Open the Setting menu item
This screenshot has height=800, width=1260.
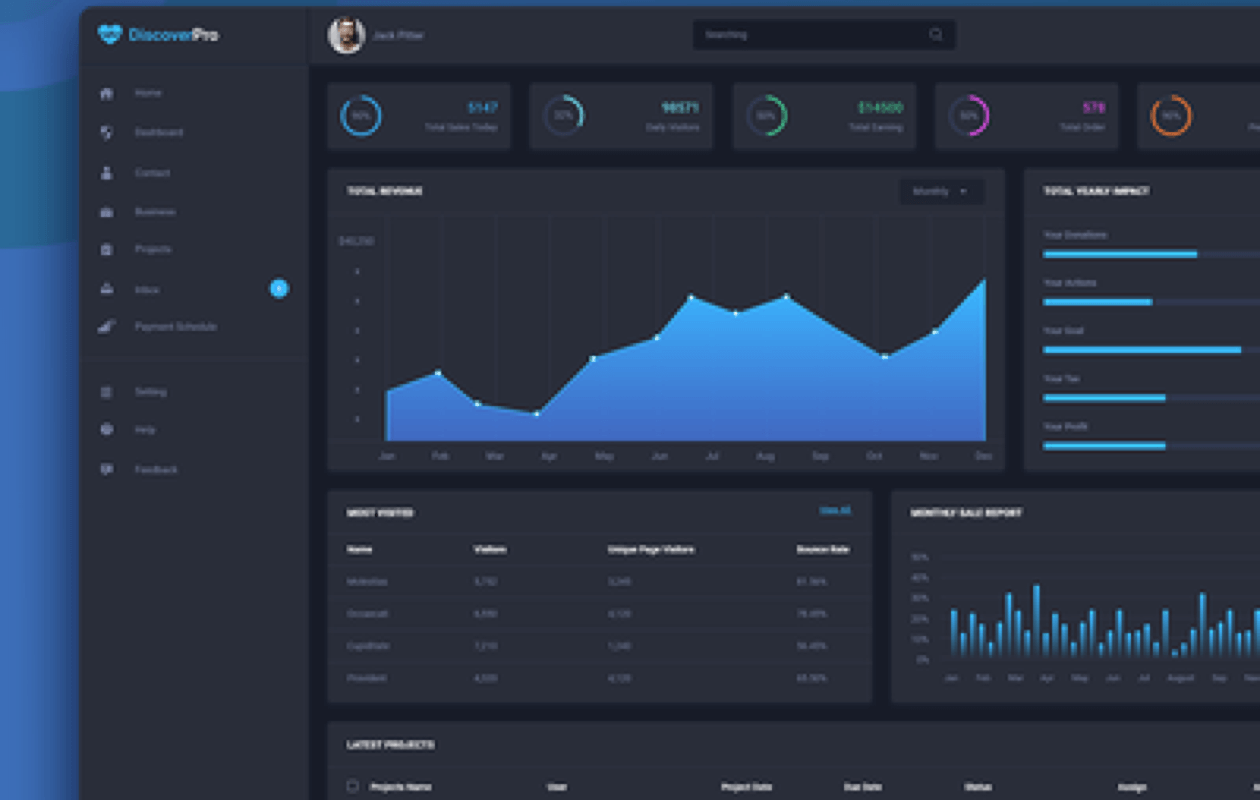(x=150, y=392)
